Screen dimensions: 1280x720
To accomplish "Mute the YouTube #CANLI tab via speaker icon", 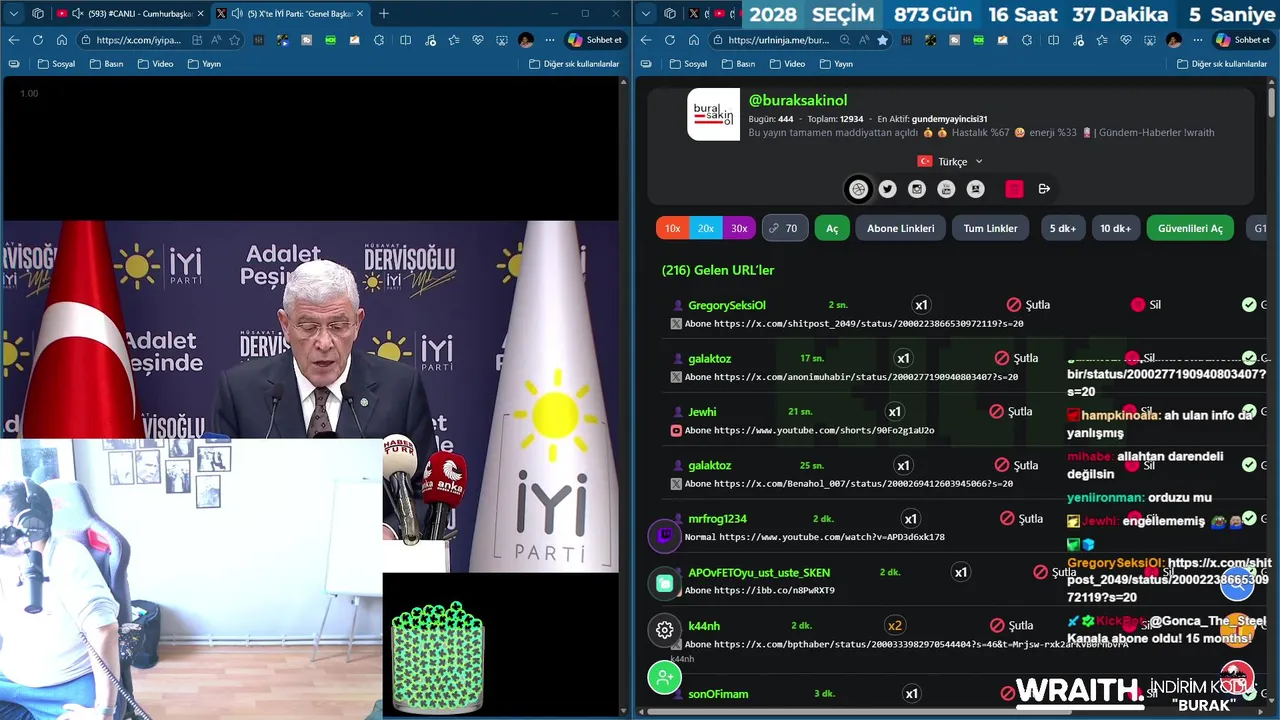I will tap(77, 13).
